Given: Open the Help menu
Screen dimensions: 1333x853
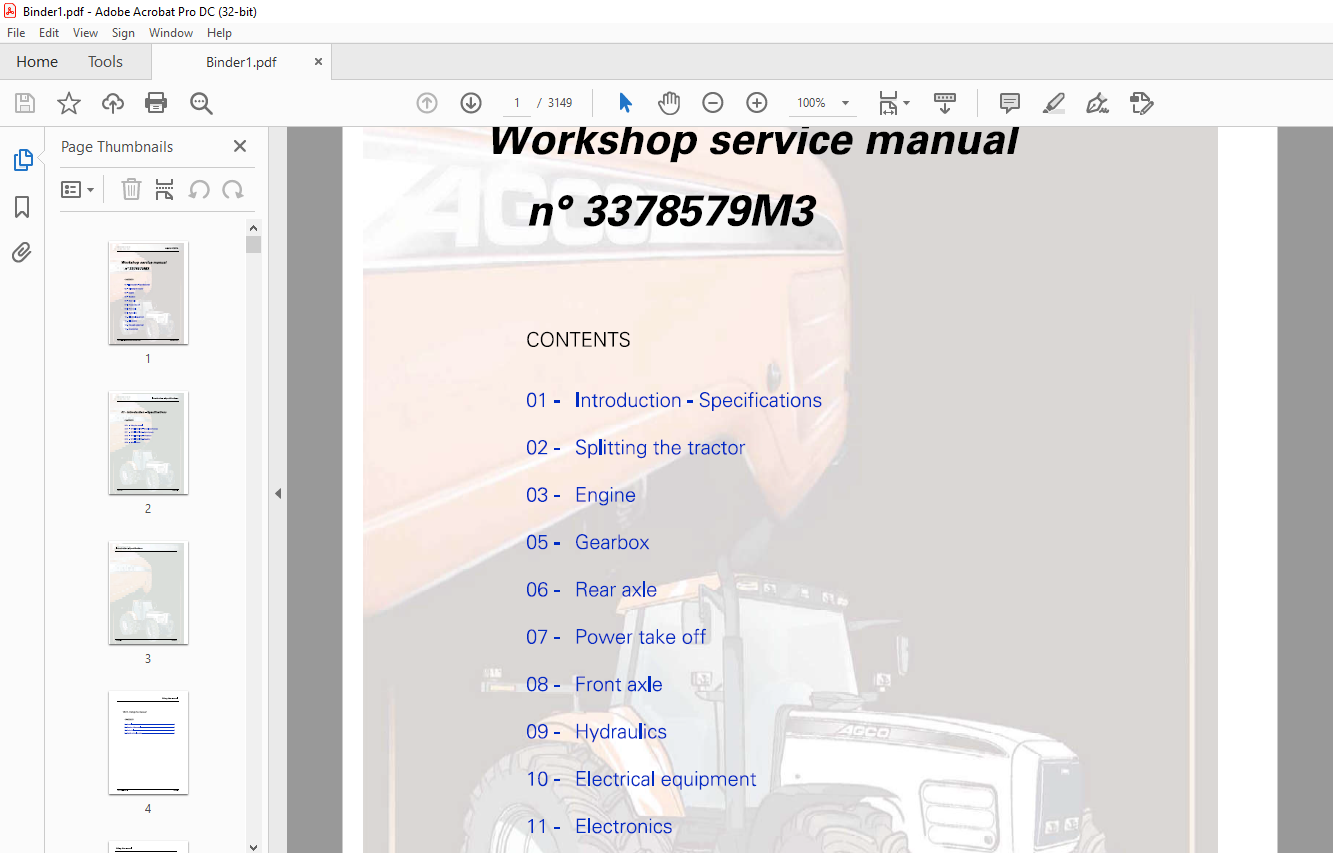Looking at the screenshot, I should click(x=219, y=33).
